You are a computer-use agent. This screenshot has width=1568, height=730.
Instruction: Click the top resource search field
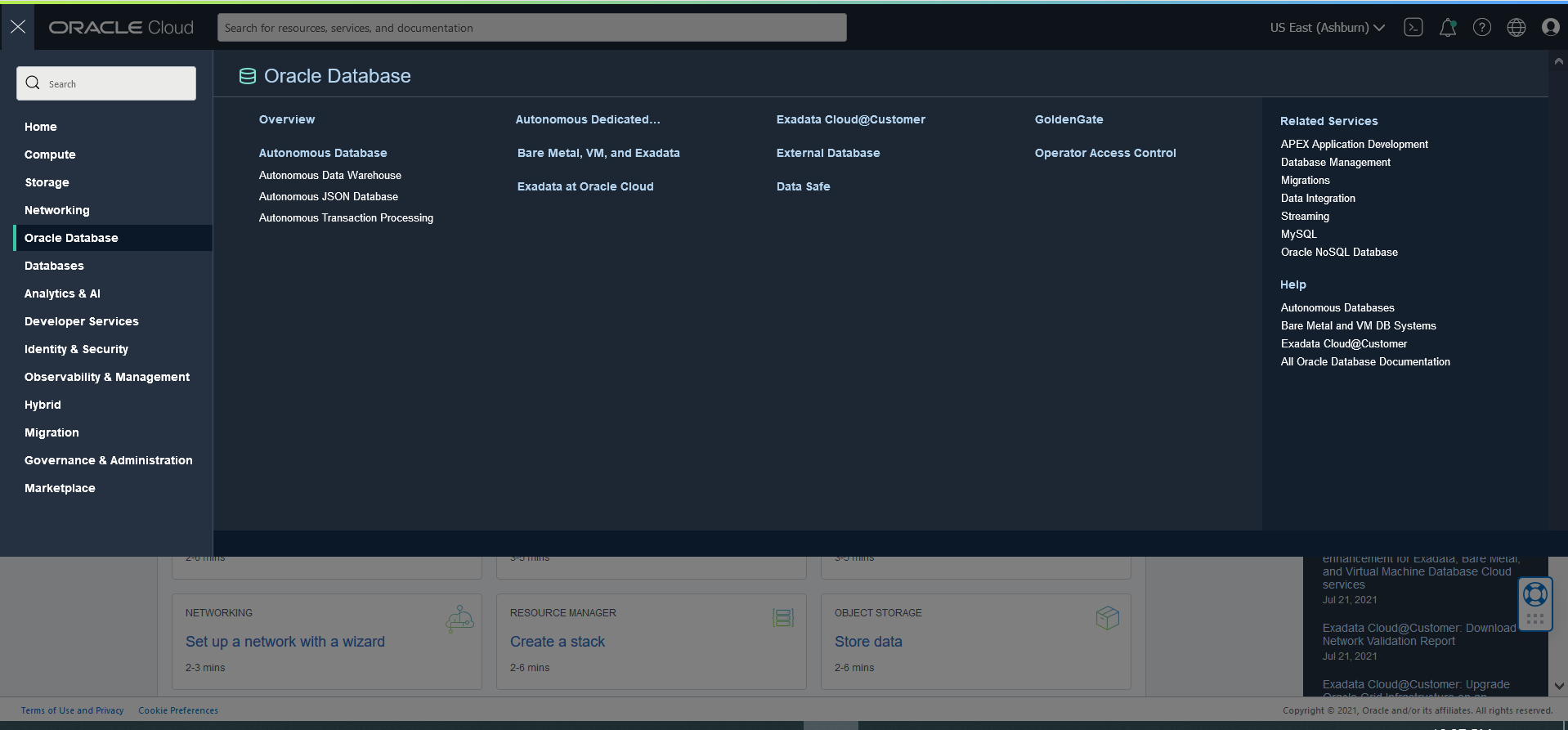531,27
